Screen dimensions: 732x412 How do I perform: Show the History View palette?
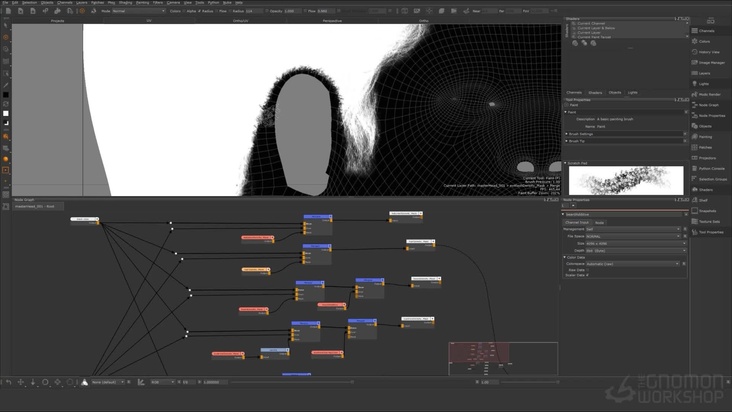708,52
